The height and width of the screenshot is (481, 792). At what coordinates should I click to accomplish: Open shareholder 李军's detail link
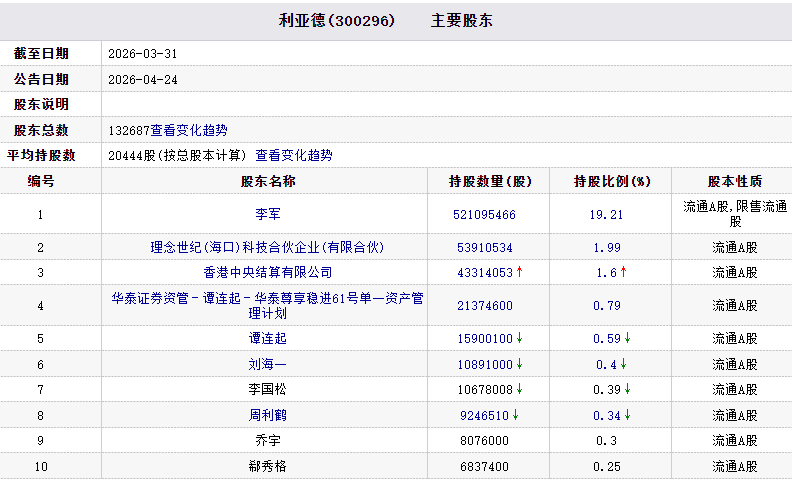[x=267, y=214]
